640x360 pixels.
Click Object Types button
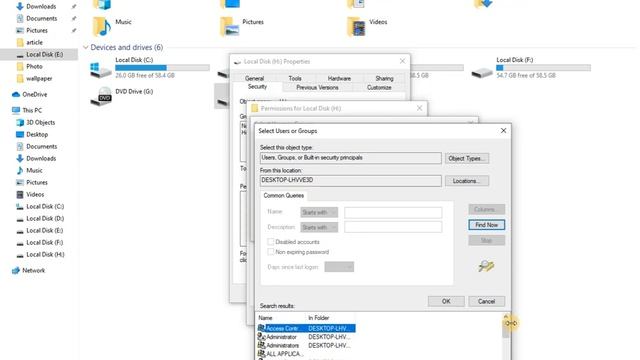(x=467, y=158)
